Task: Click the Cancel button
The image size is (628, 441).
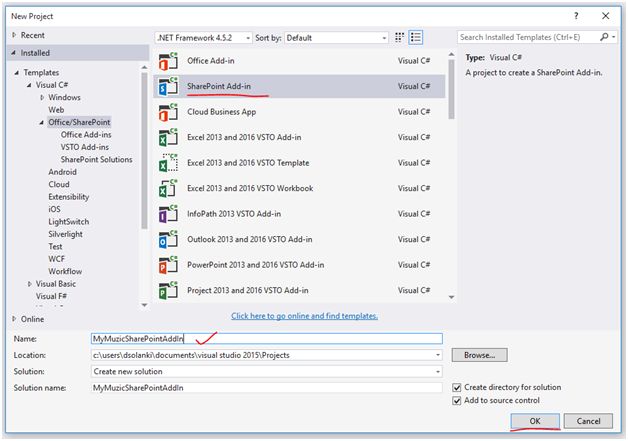Action: [588, 421]
